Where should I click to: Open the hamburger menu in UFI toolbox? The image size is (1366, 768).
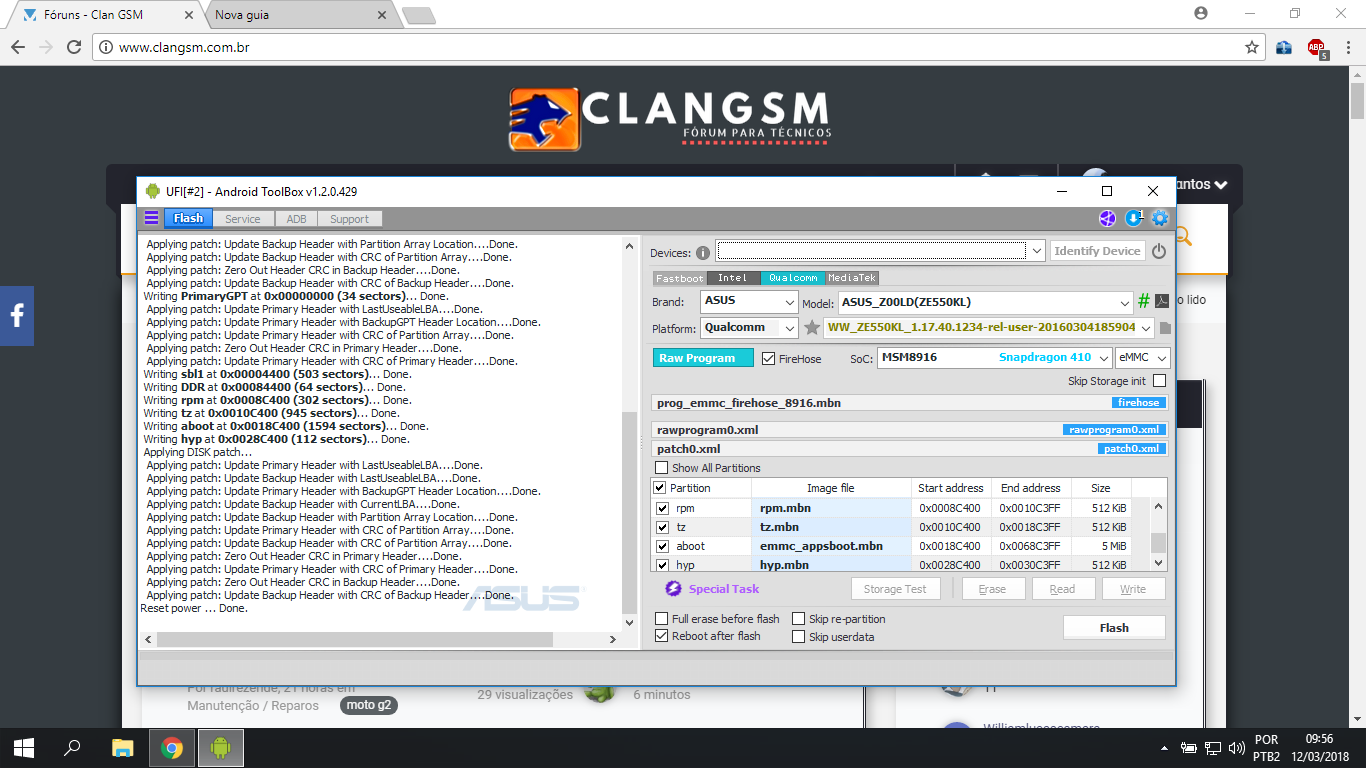(x=151, y=218)
